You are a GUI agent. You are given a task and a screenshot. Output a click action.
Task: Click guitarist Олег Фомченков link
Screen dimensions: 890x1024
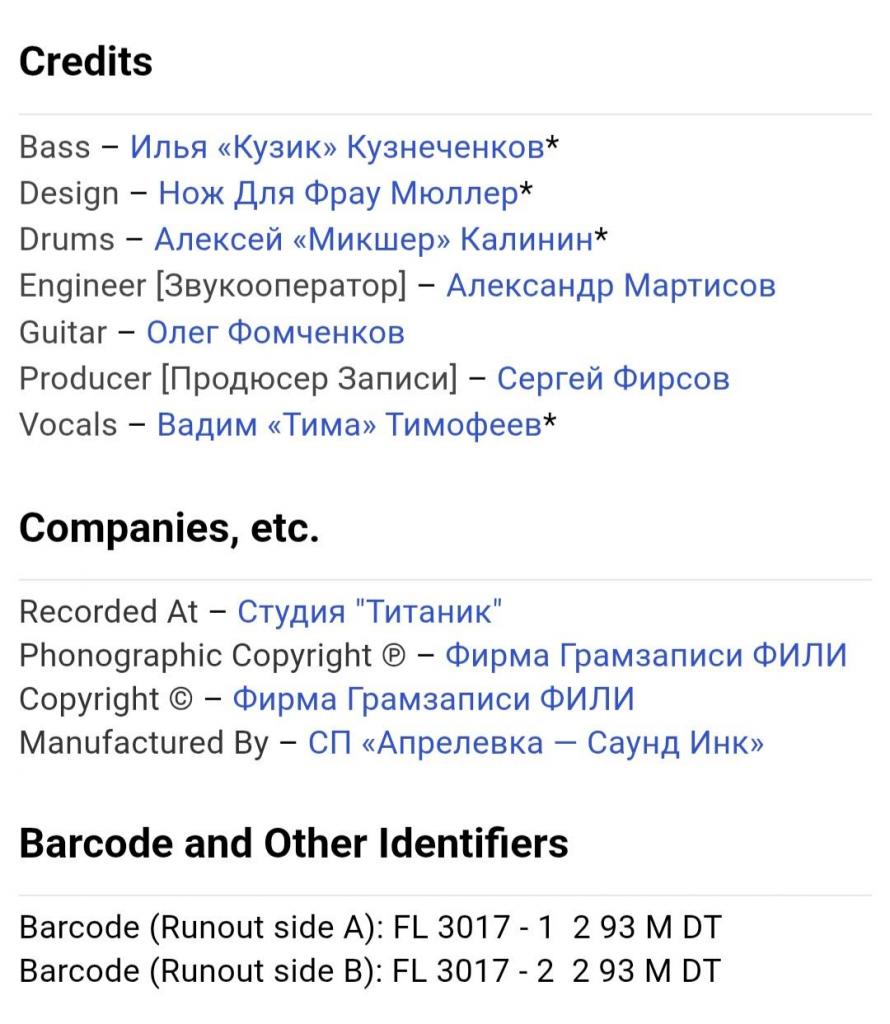point(275,332)
